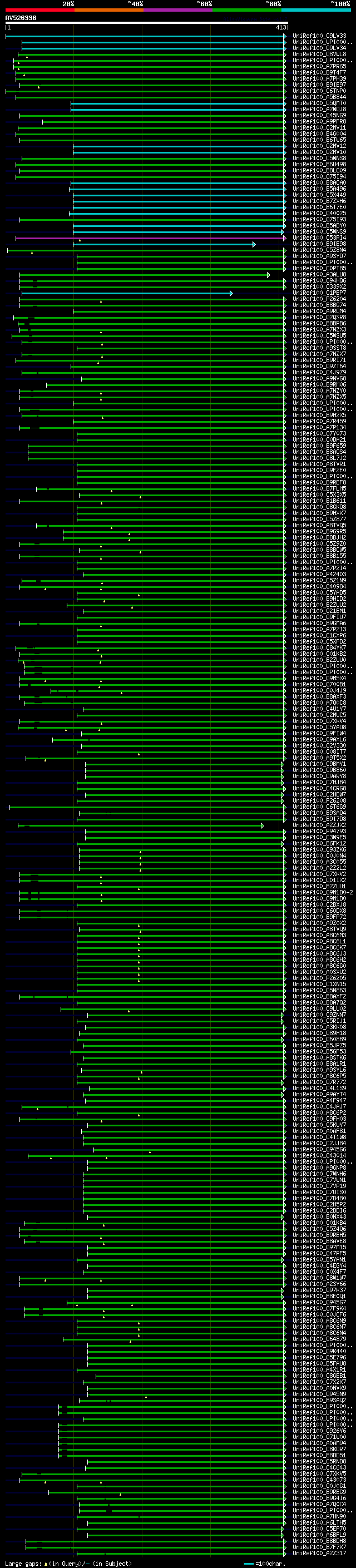
Task: Select hit label UniRef100_C5X449
Action: [319, 195]
